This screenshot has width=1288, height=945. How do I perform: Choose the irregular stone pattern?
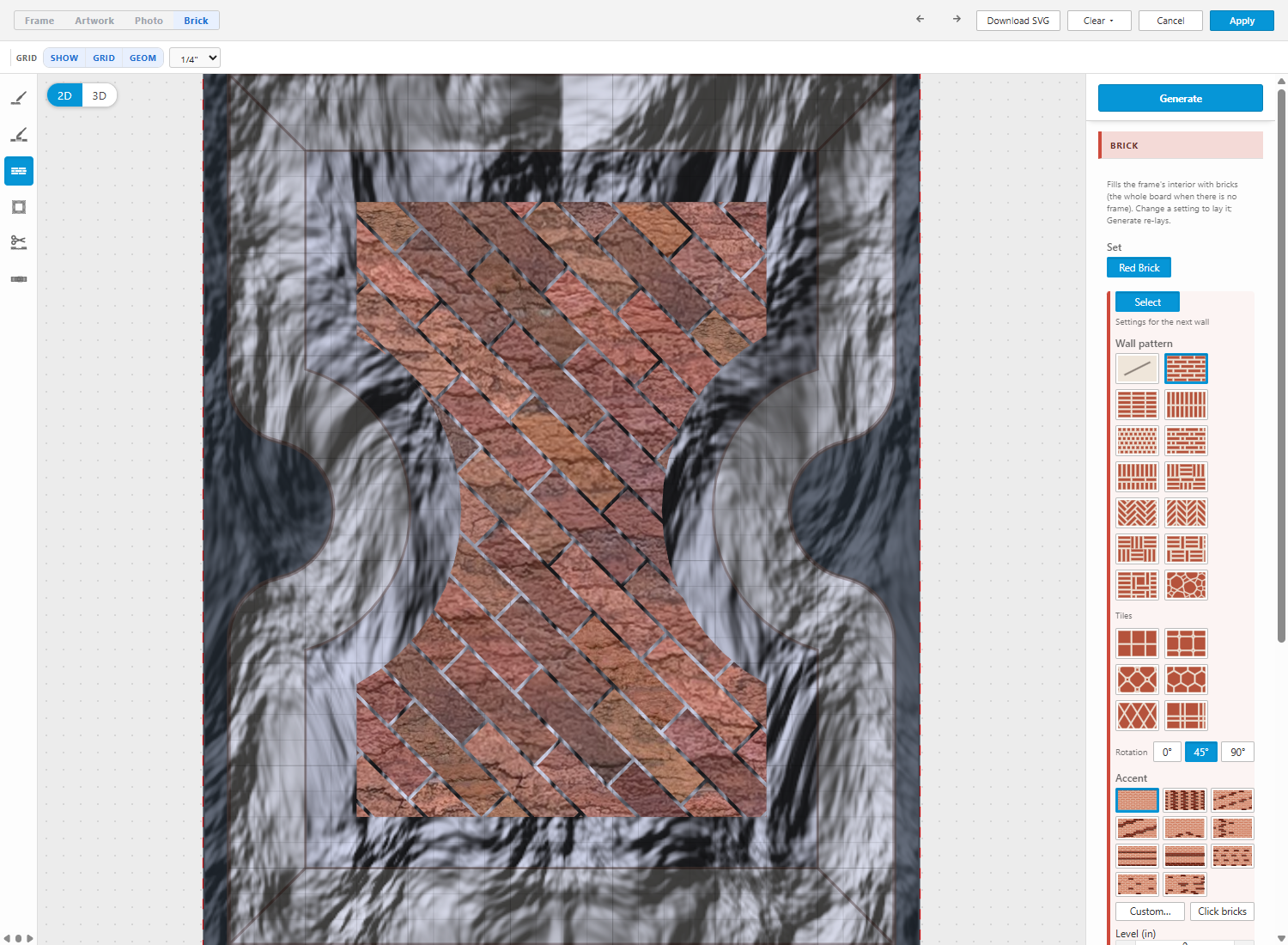coord(1186,585)
